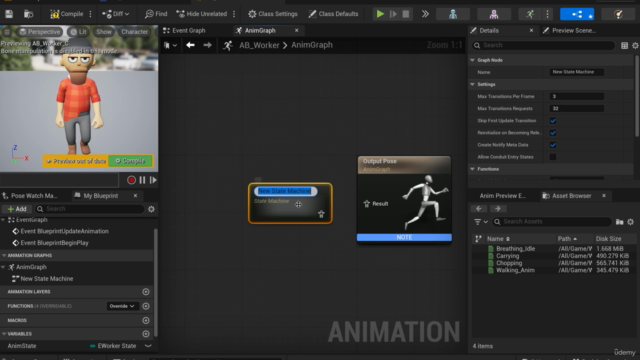Save the current blueprint asset
The height and width of the screenshot is (360, 640).
pyautogui.click(x=9, y=14)
